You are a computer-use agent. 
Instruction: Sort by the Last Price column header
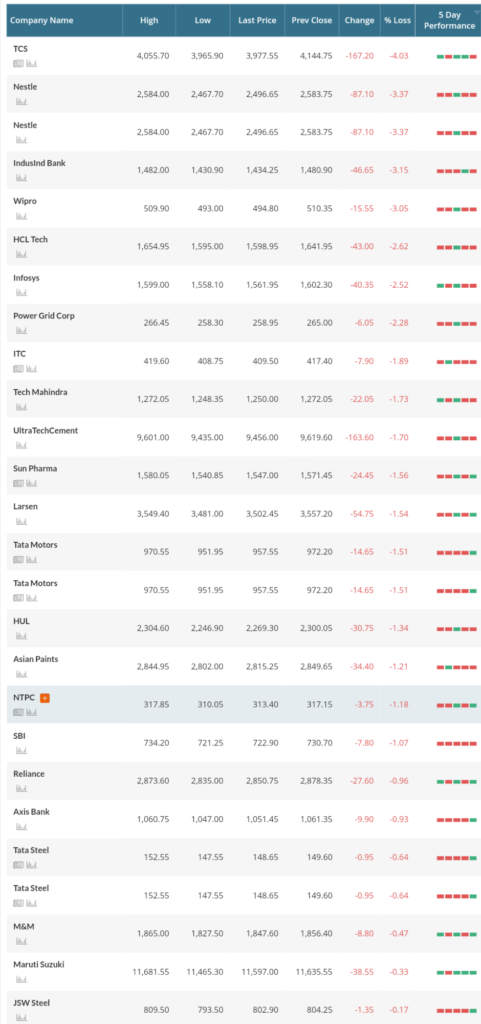(257, 20)
